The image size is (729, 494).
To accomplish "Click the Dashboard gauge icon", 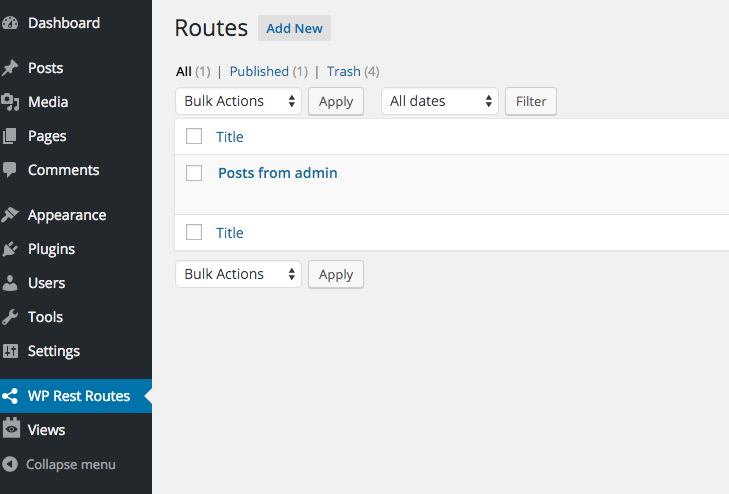I will [x=10, y=23].
